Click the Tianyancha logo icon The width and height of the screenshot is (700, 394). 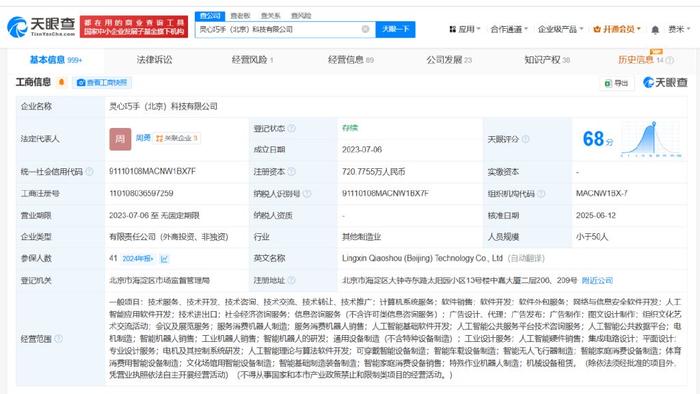(17, 27)
